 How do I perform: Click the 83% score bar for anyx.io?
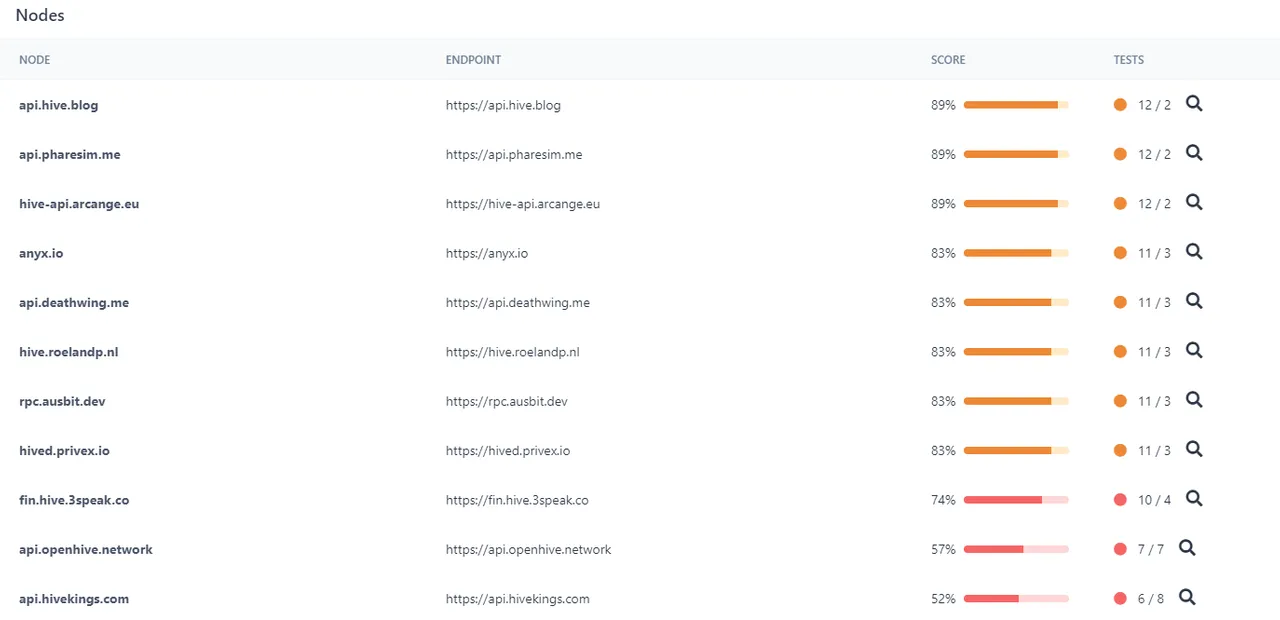coord(1016,253)
